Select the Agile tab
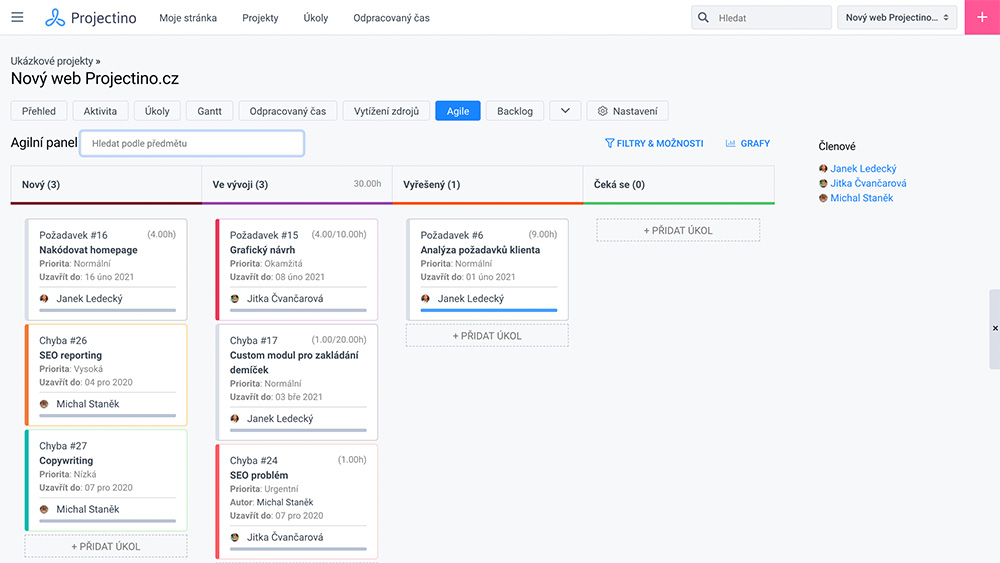Image resolution: width=1000 pixels, height=563 pixels. pyautogui.click(x=458, y=111)
